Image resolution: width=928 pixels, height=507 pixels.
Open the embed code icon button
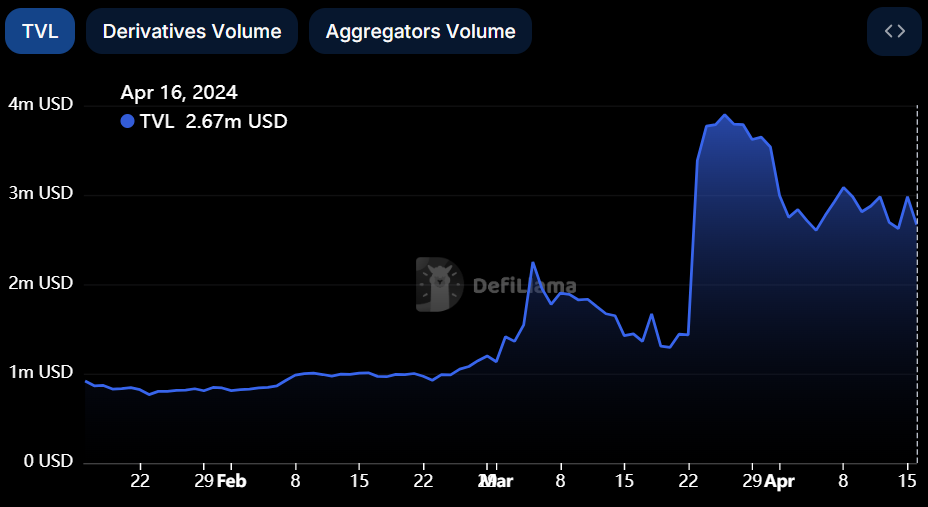coord(894,31)
